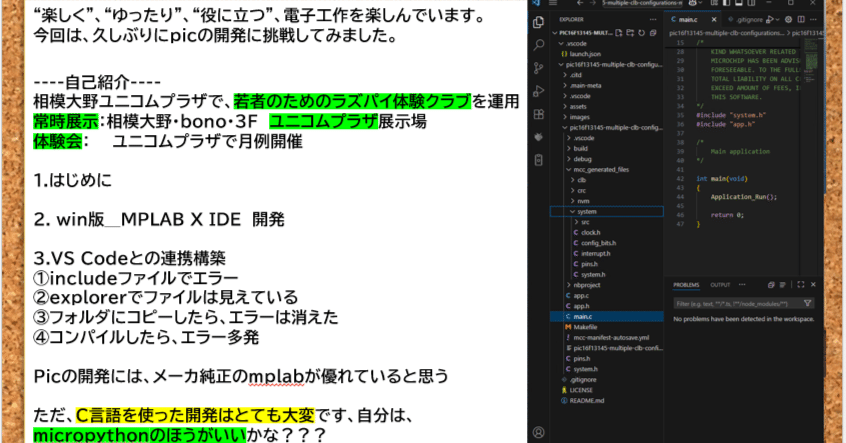Open the hamburger application menu
Screen dimensions: 846x443
[x=553, y=3]
